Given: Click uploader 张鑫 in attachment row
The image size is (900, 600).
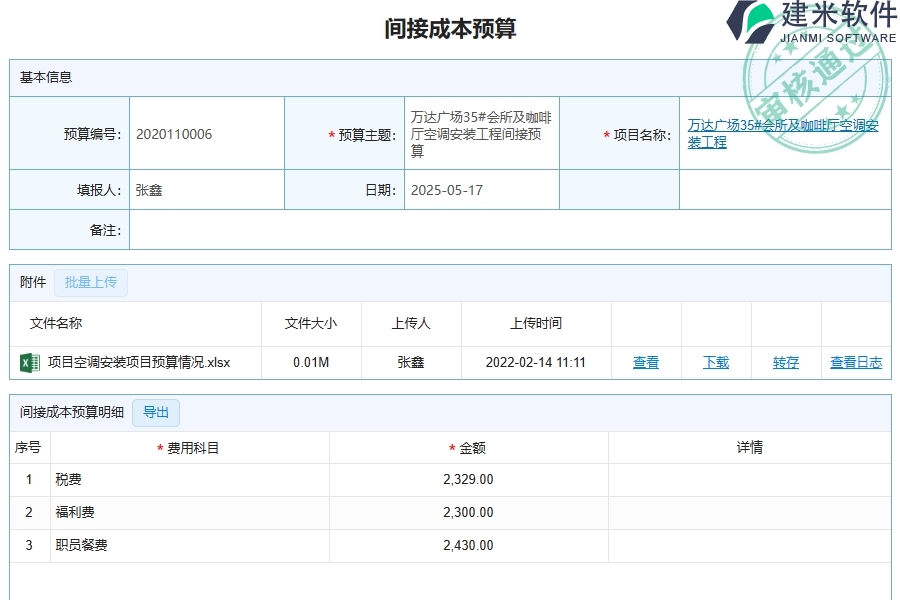Looking at the screenshot, I should (x=411, y=362).
